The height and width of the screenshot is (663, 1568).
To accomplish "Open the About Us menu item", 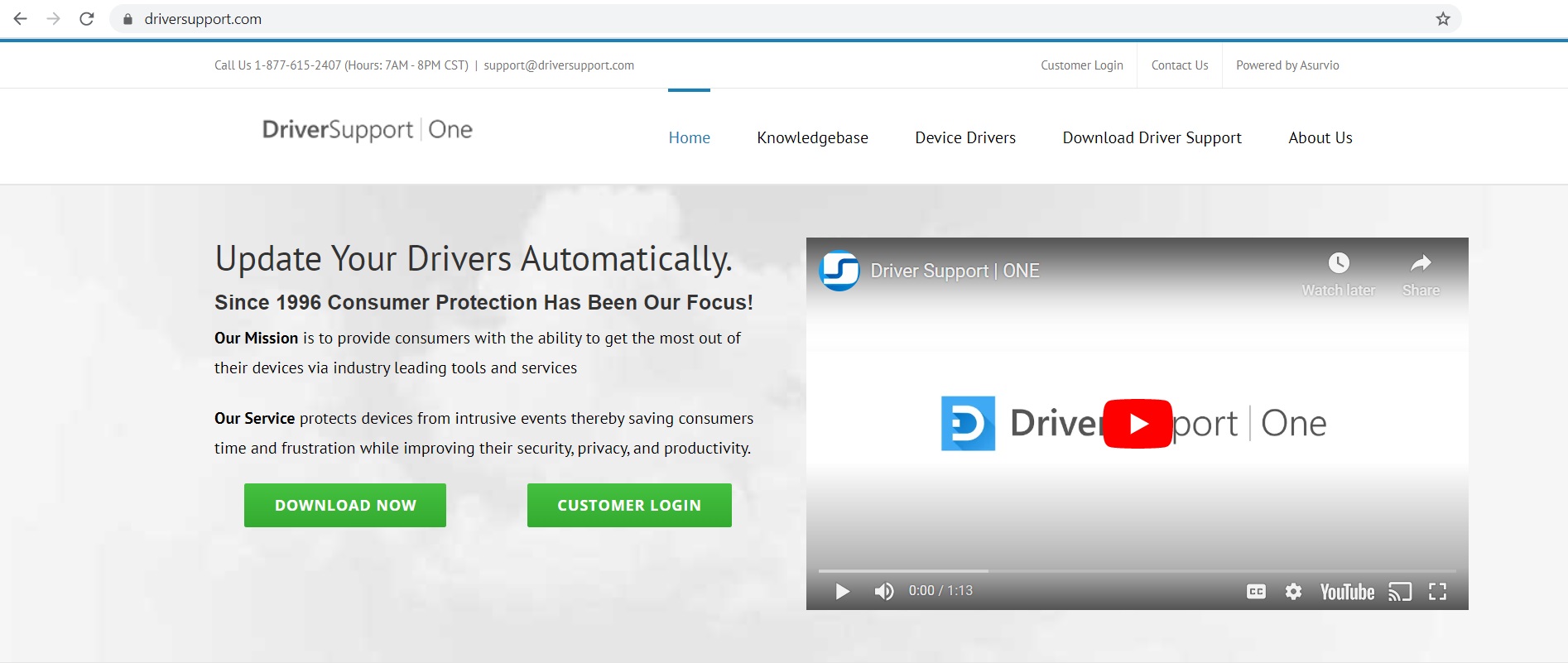I will pos(1320,137).
